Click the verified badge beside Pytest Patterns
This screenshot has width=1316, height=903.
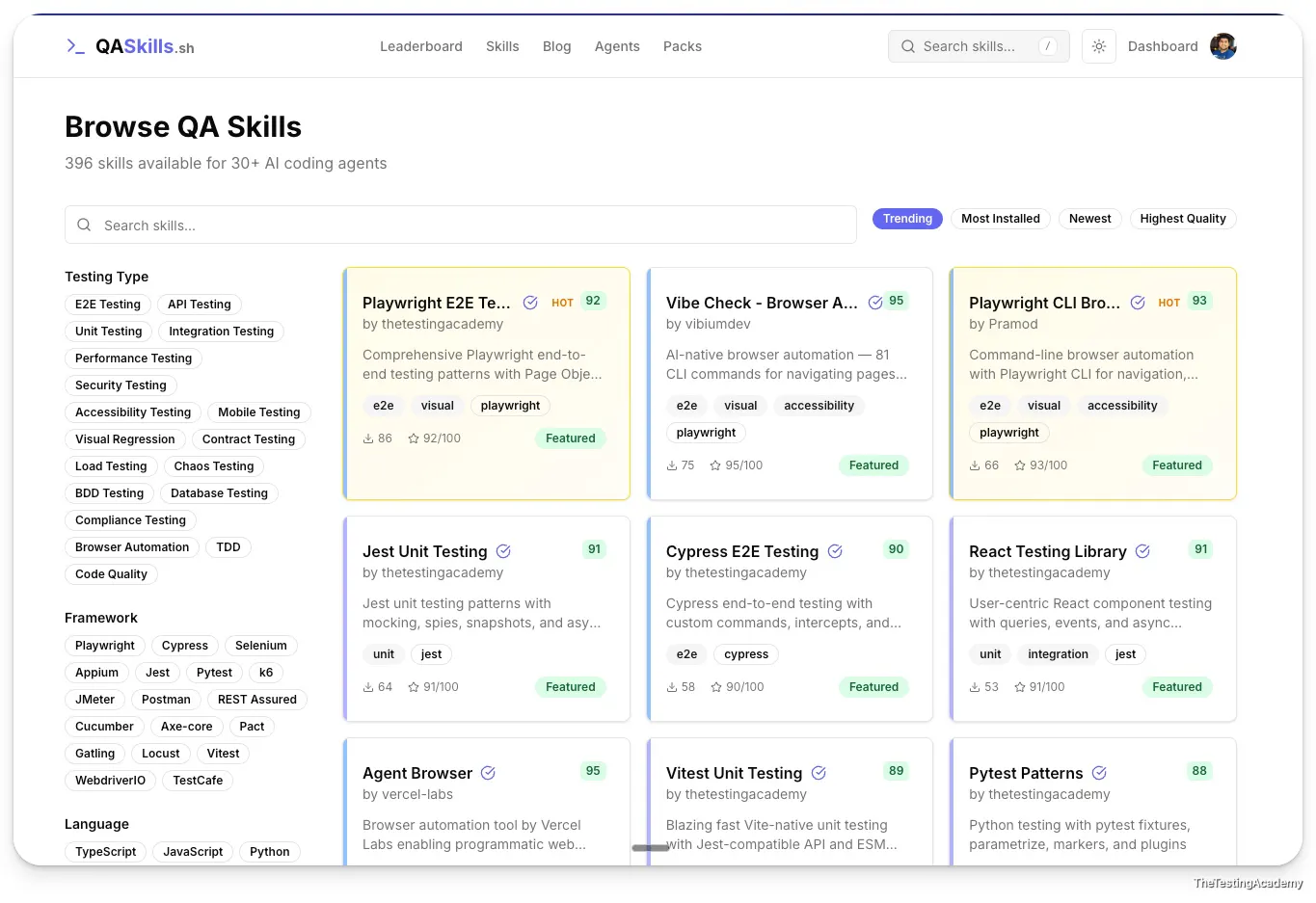[x=1099, y=773]
